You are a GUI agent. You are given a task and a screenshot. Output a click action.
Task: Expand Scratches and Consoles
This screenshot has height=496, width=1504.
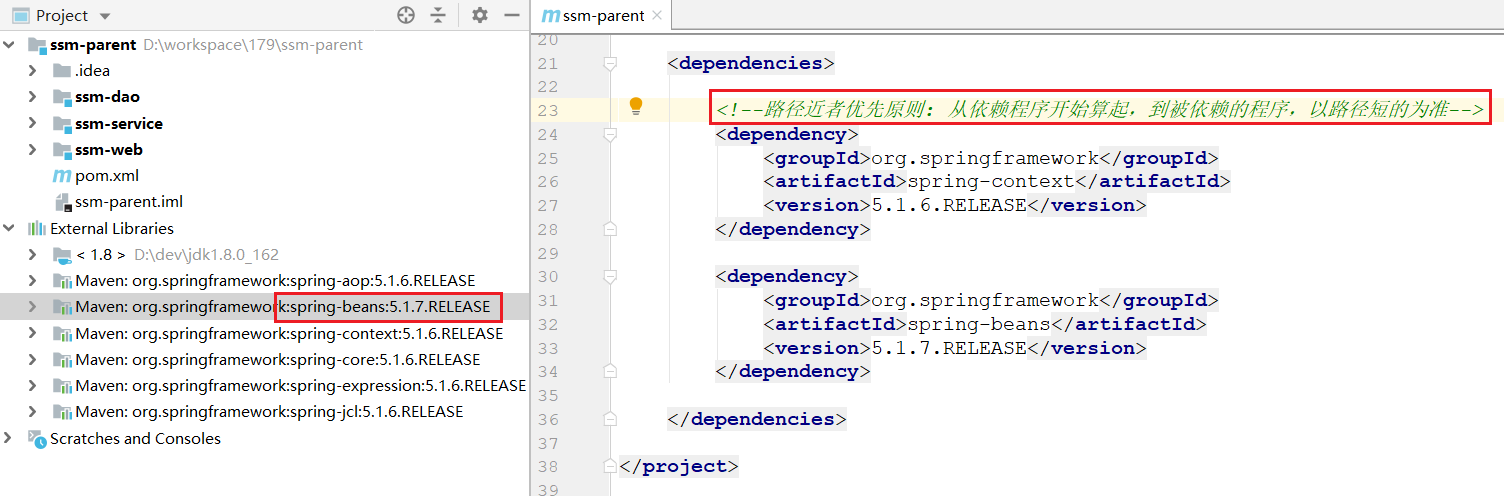(9, 438)
